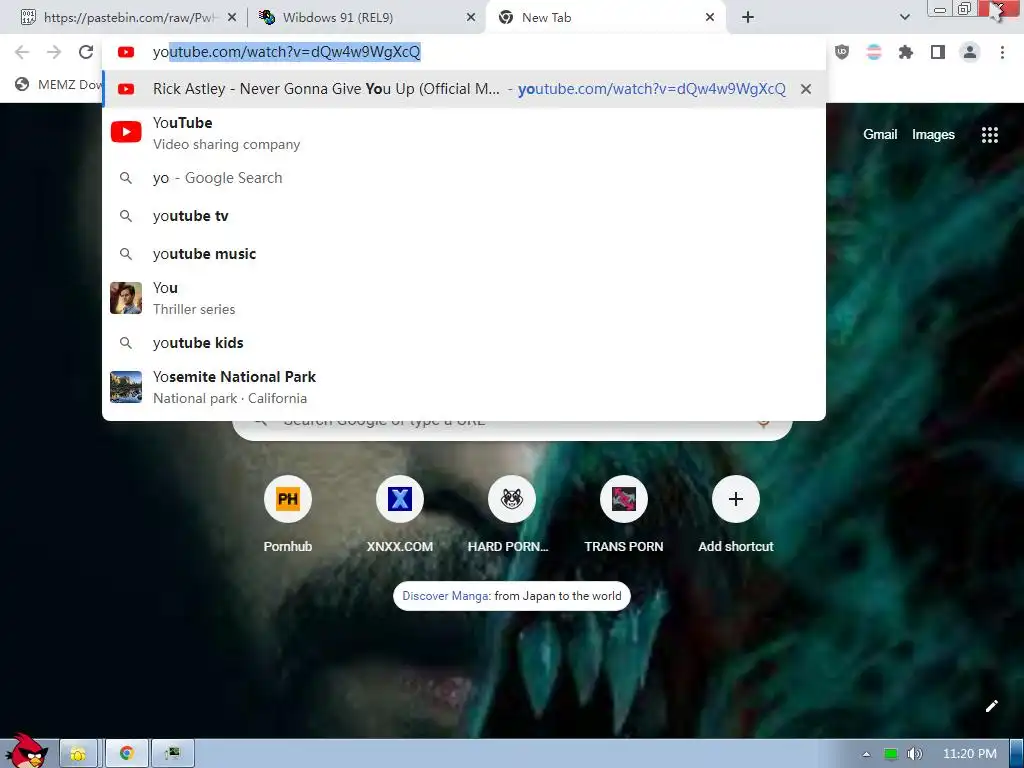Image resolution: width=1024 pixels, height=768 pixels.
Task: Select the 'yo - Google Search' suggestion
Action: [464, 178]
